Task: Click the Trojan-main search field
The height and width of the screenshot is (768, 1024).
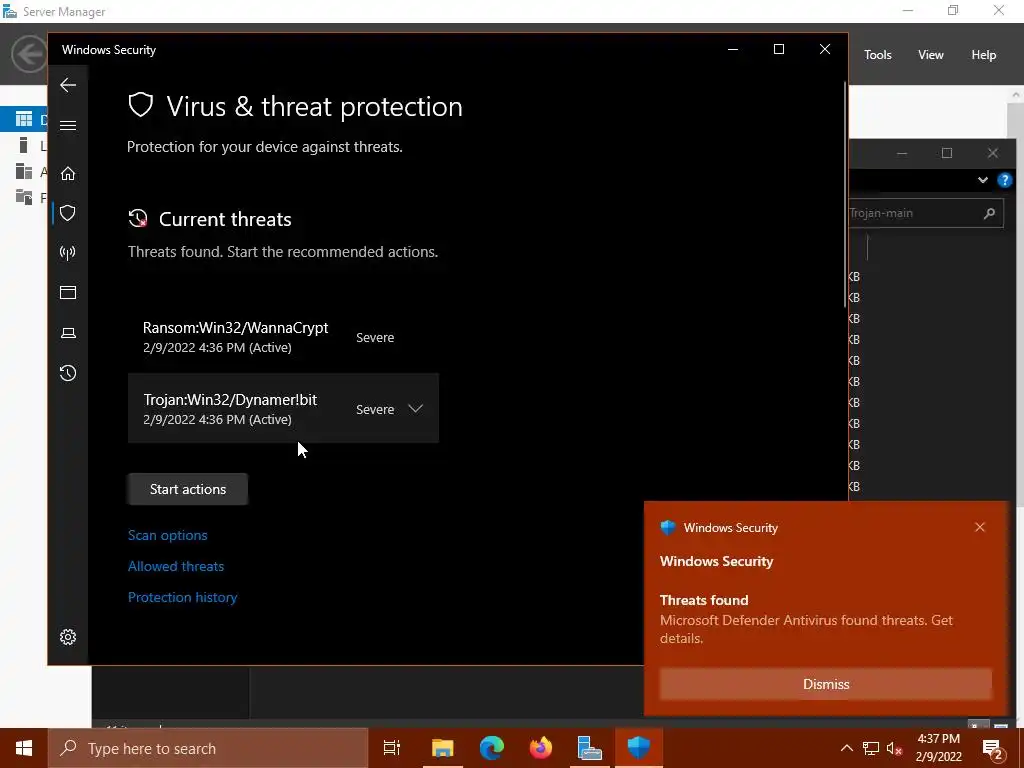Action: coord(925,213)
